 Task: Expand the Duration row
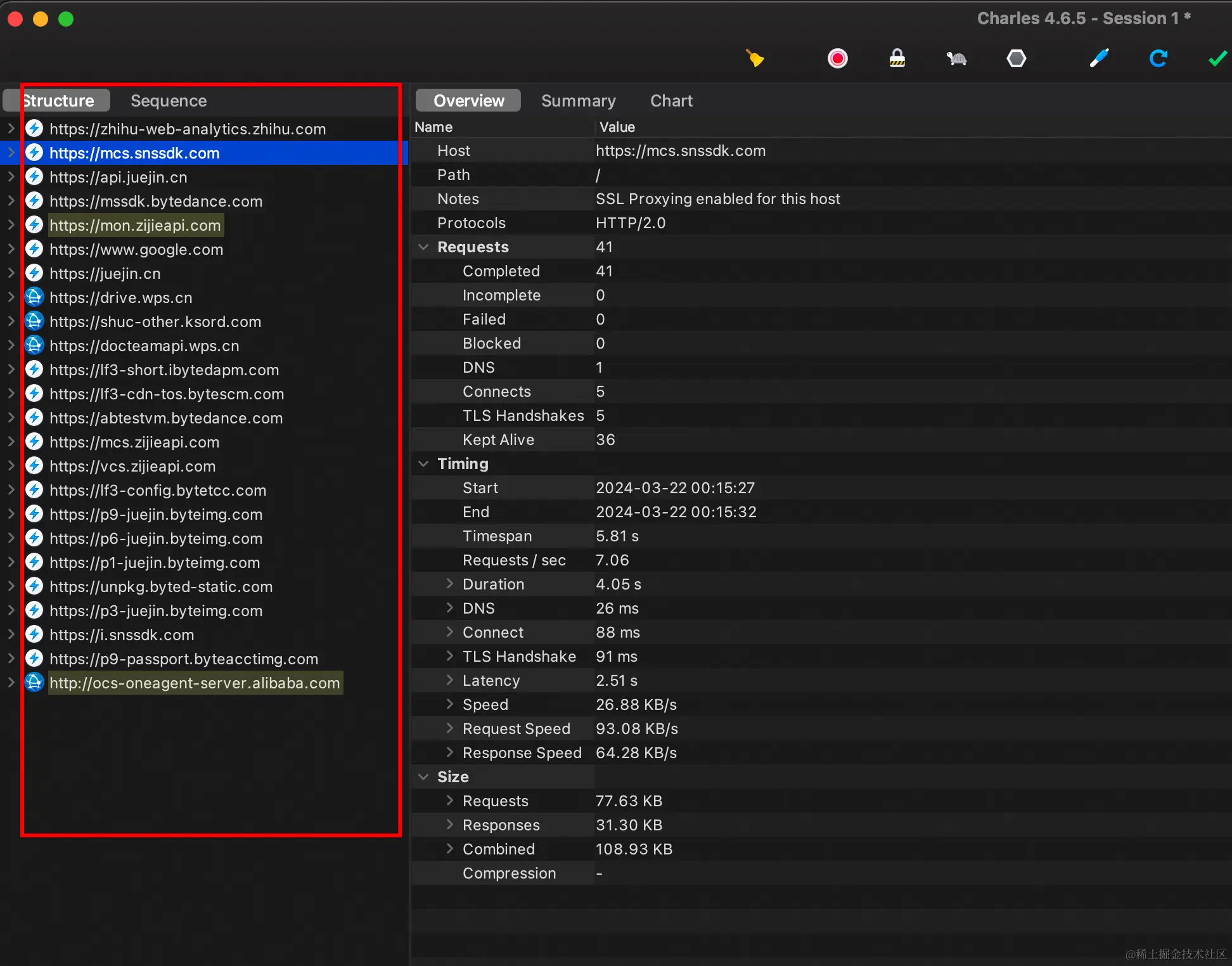click(x=449, y=584)
